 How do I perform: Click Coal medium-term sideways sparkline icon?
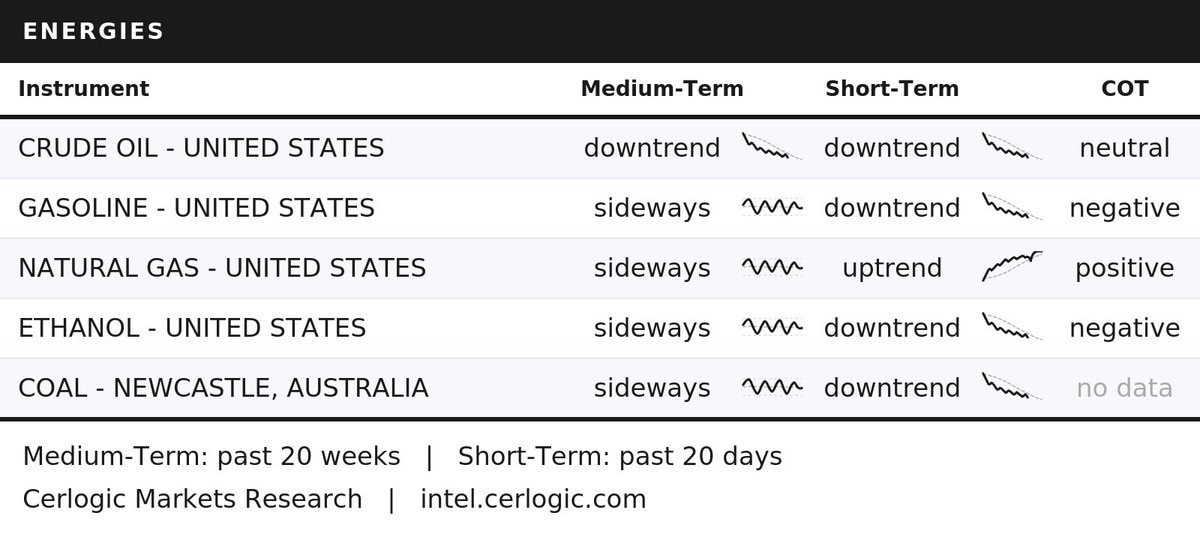pos(772,388)
